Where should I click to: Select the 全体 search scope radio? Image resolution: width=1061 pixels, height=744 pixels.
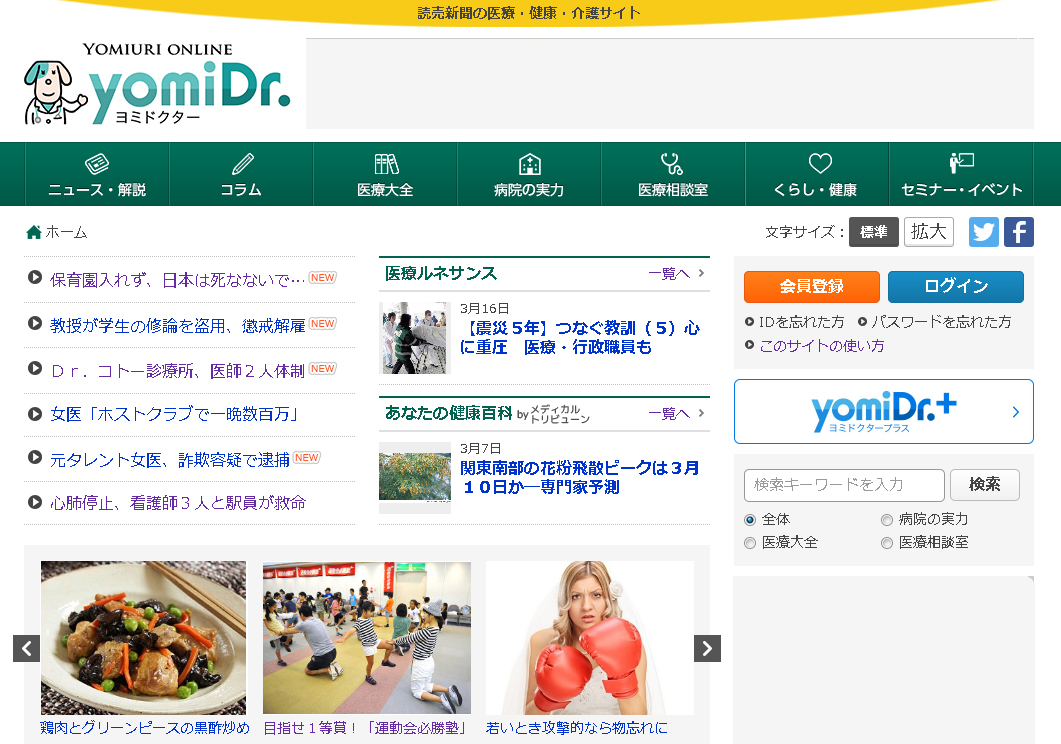click(750, 520)
